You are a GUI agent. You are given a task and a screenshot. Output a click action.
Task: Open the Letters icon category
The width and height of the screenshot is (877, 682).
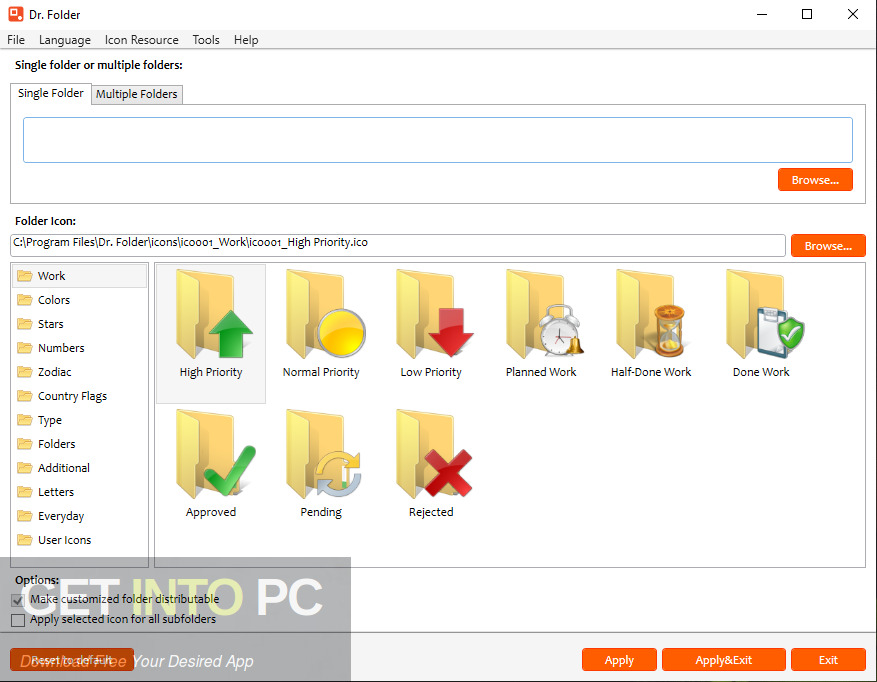[79, 492]
